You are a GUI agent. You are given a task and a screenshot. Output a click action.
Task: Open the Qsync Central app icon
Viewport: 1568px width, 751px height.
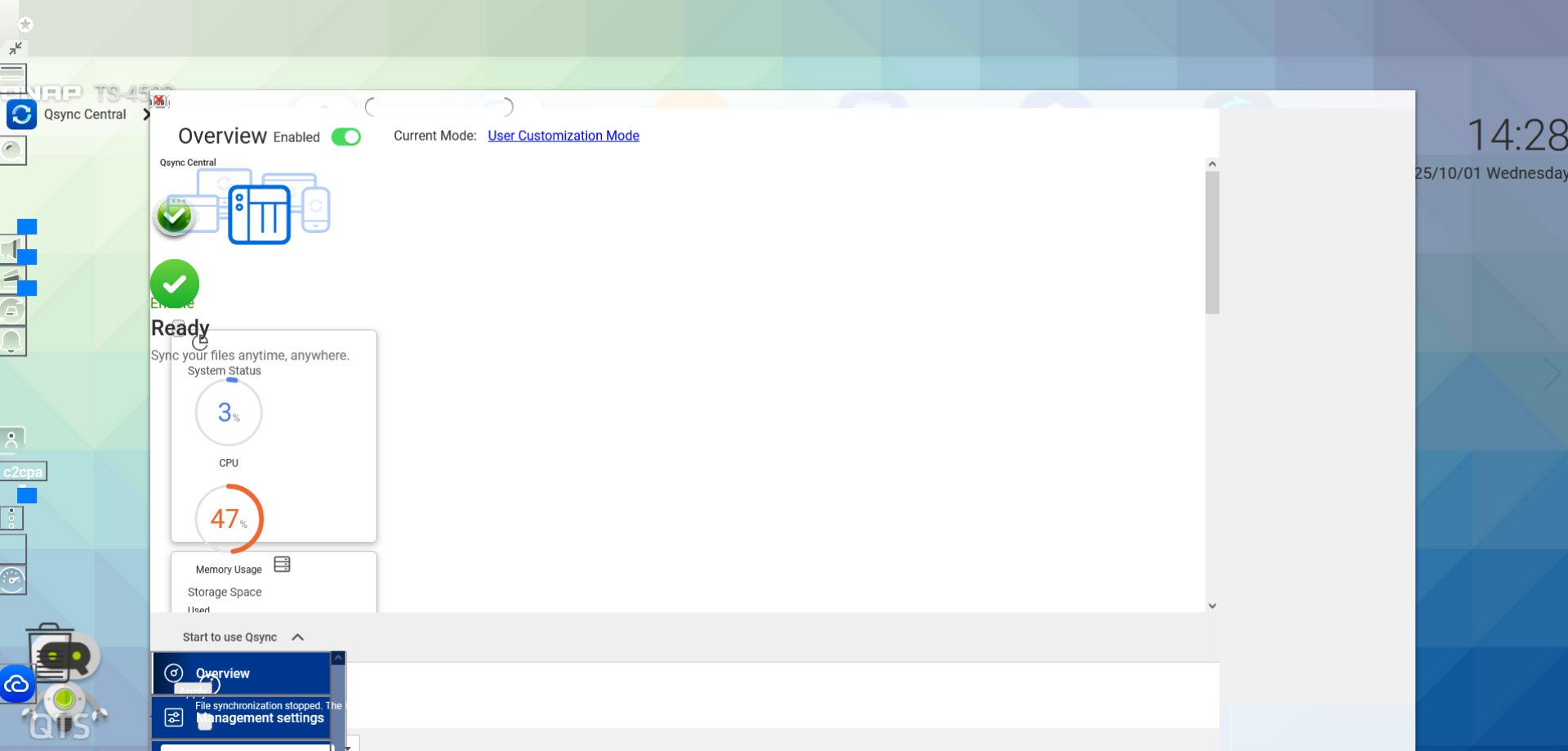[x=21, y=114]
